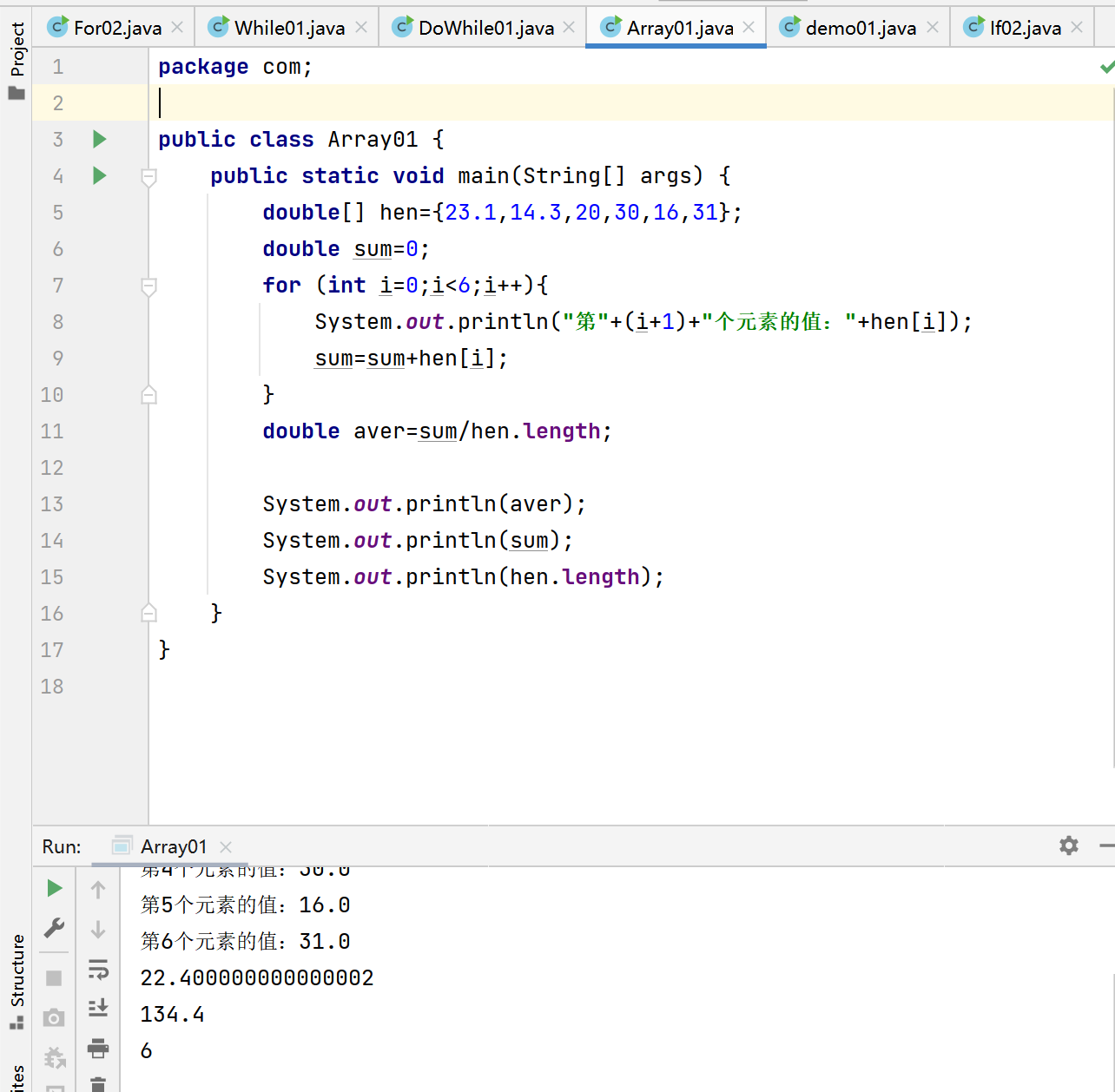
Task: Click the print console output icon
Action: (98, 1048)
